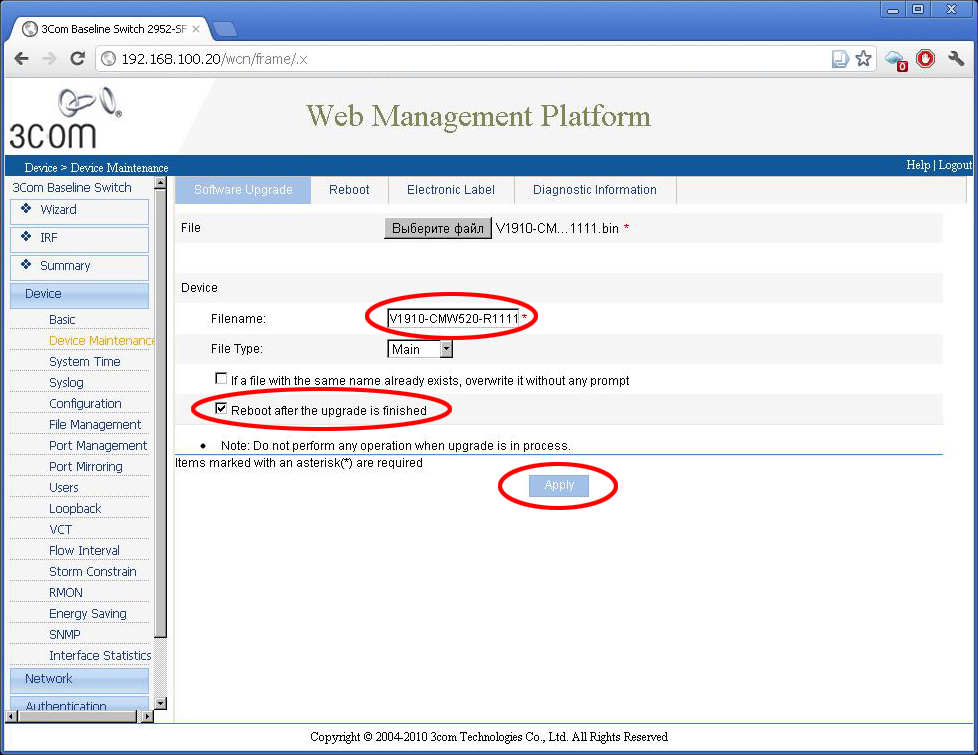Click the 3Com Baseline Switch sidebar title
The height and width of the screenshot is (755, 978).
72,188
